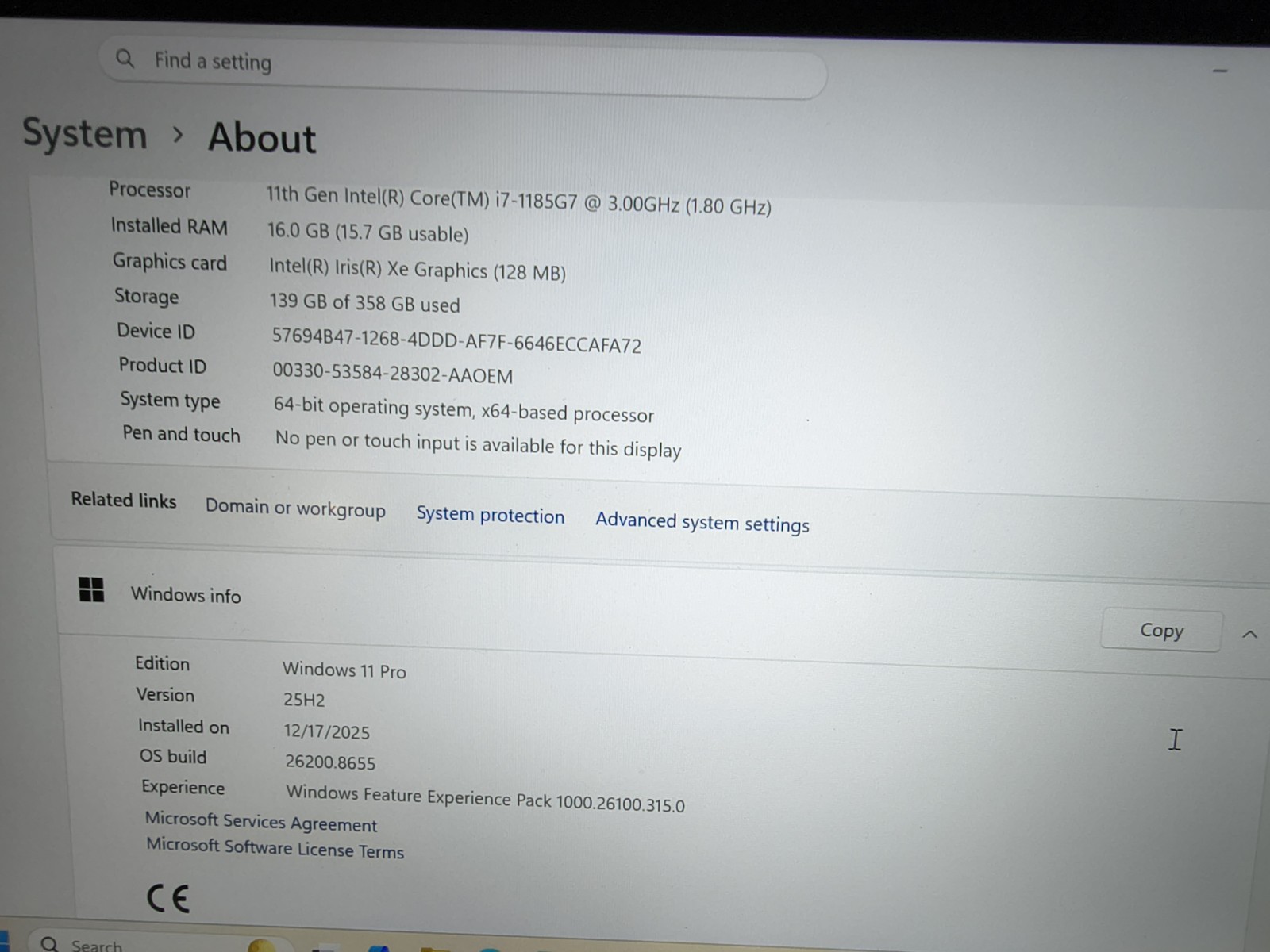
Task: Open Microsoft Services Agreement link
Action: [261, 822]
